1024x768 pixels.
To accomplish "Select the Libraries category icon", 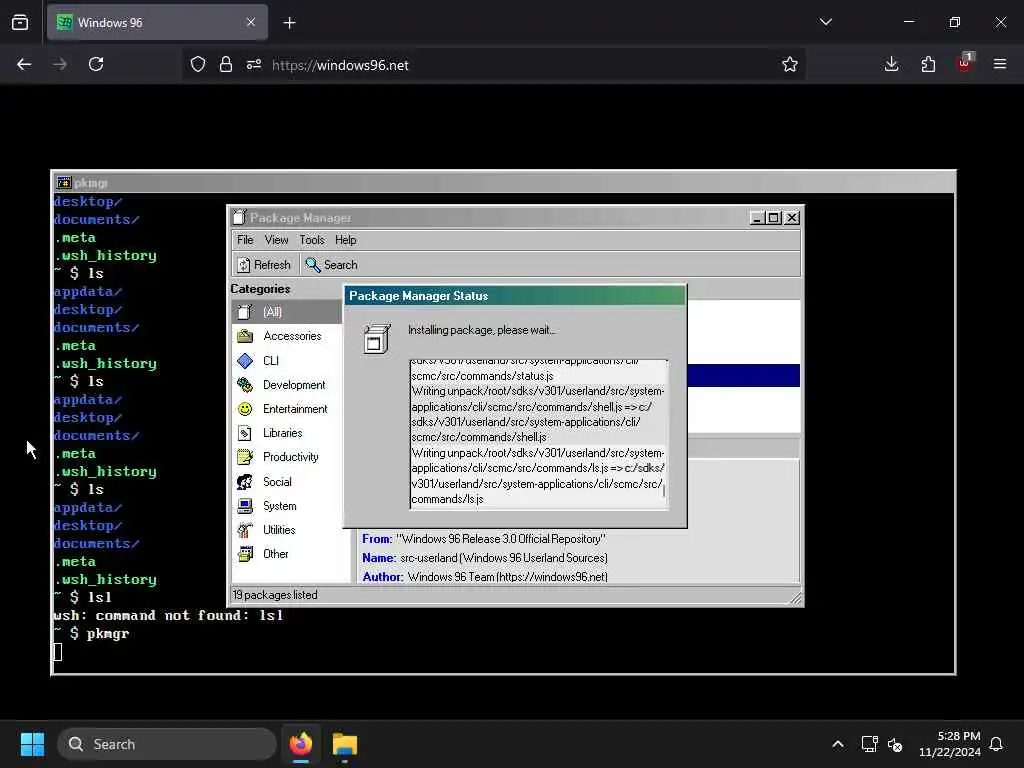I will [x=245, y=433].
